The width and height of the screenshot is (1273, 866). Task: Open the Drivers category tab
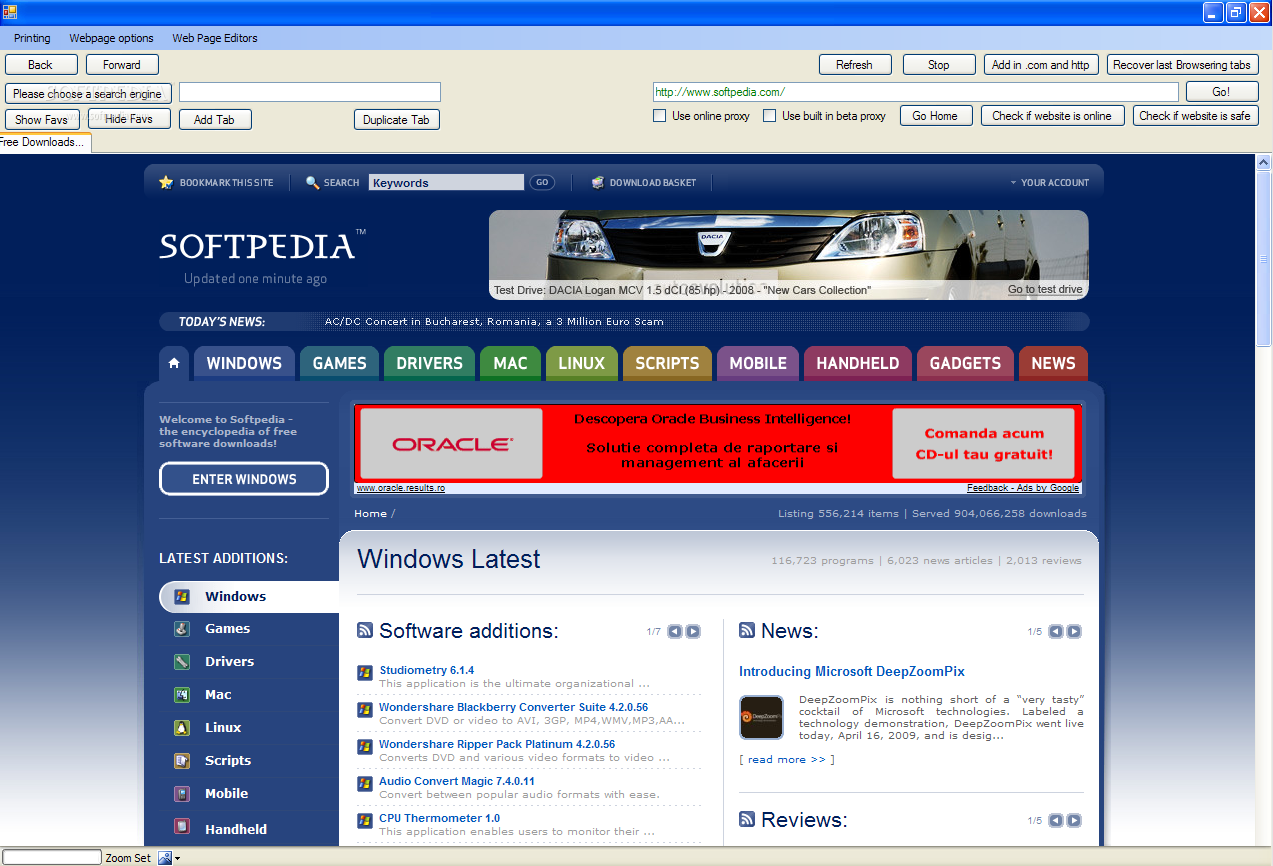tap(429, 364)
